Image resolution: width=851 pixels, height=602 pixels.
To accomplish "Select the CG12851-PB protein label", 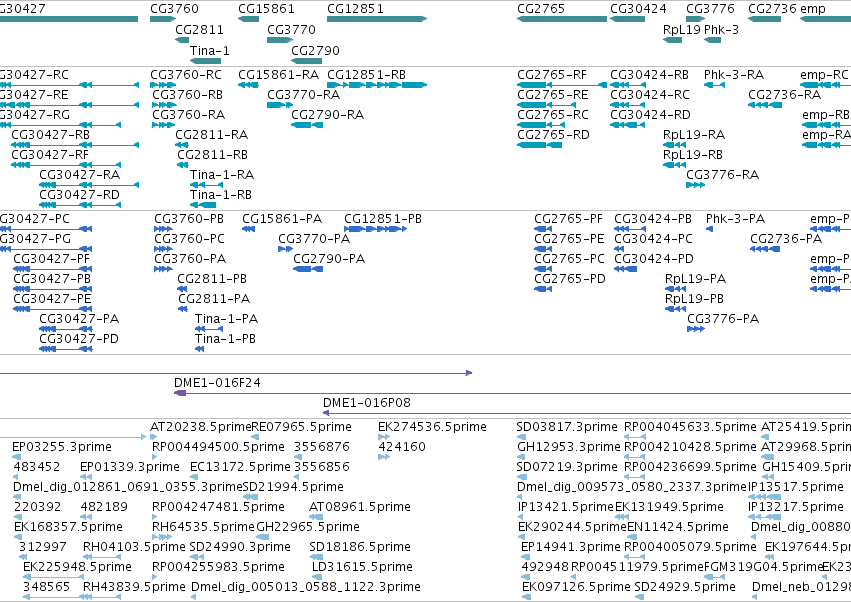I will (383, 219).
